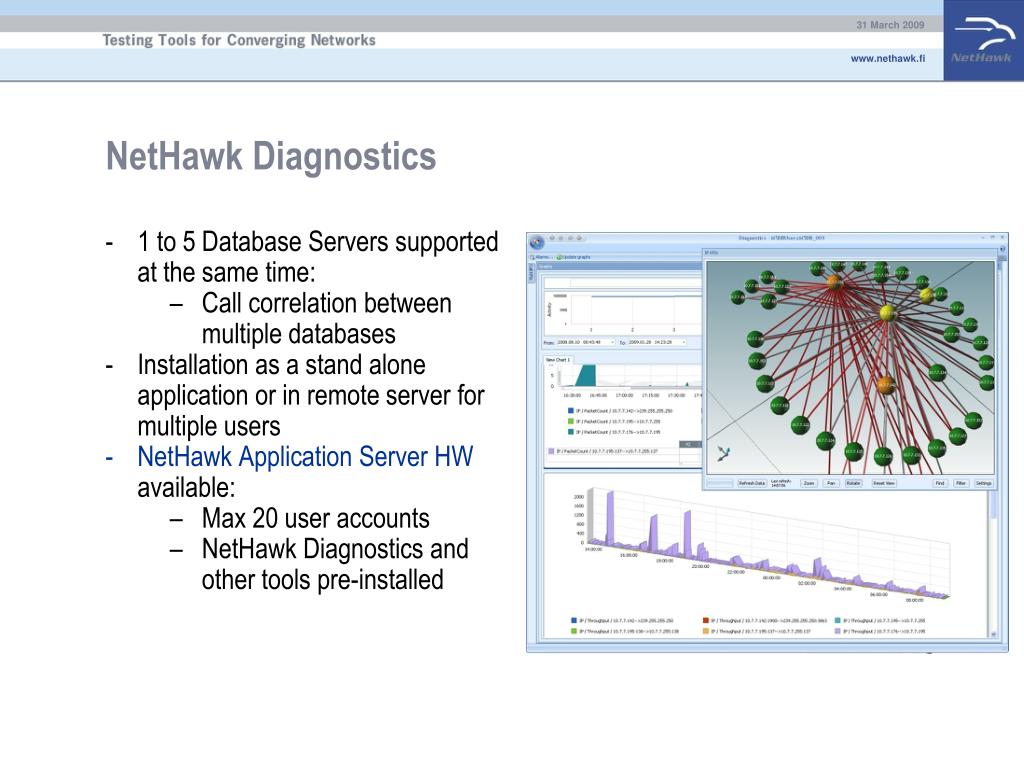Click teal PacketCount 10.7.7.176 legend swatch

(x=571, y=432)
